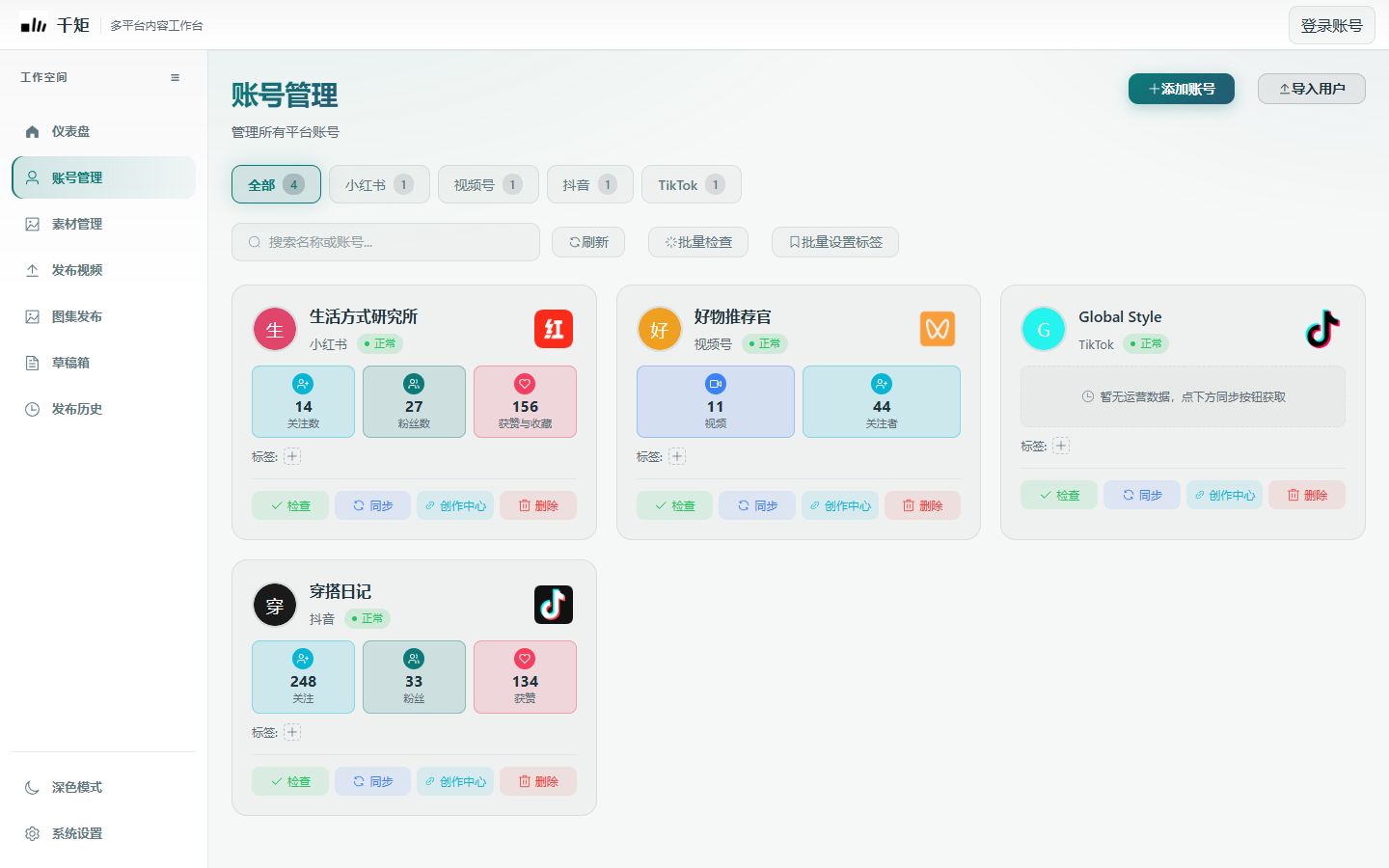Add a tag to Global Style via plus icon
Screen dimensions: 1389x868
coord(1061,446)
